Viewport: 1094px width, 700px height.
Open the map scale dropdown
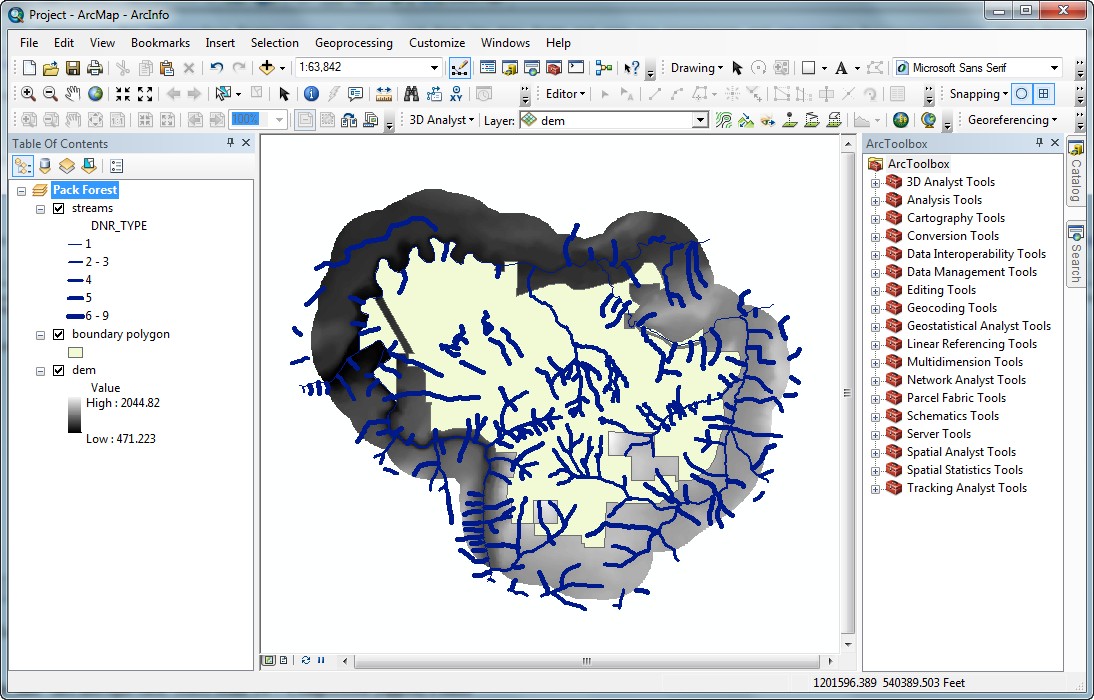pos(434,68)
